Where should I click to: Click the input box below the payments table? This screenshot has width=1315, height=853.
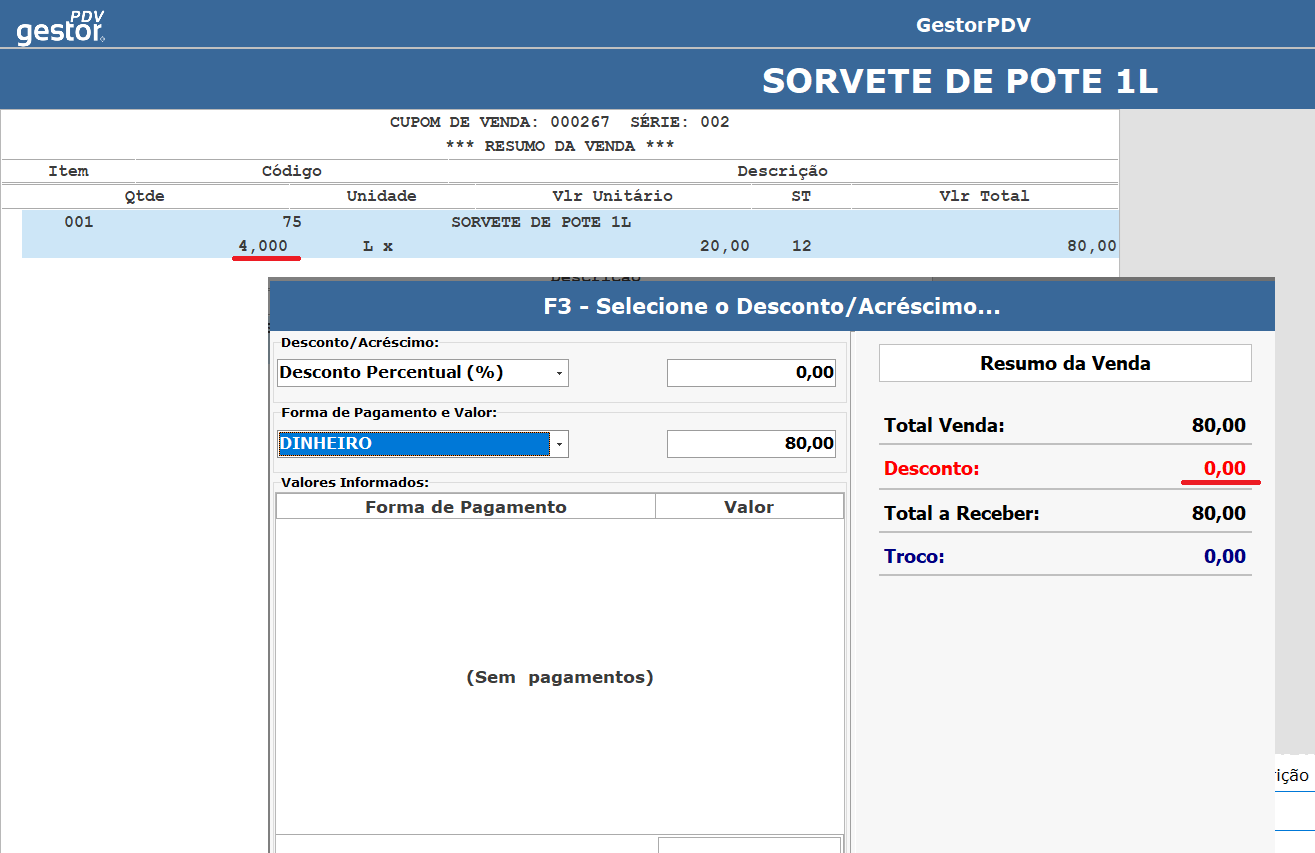click(x=749, y=845)
